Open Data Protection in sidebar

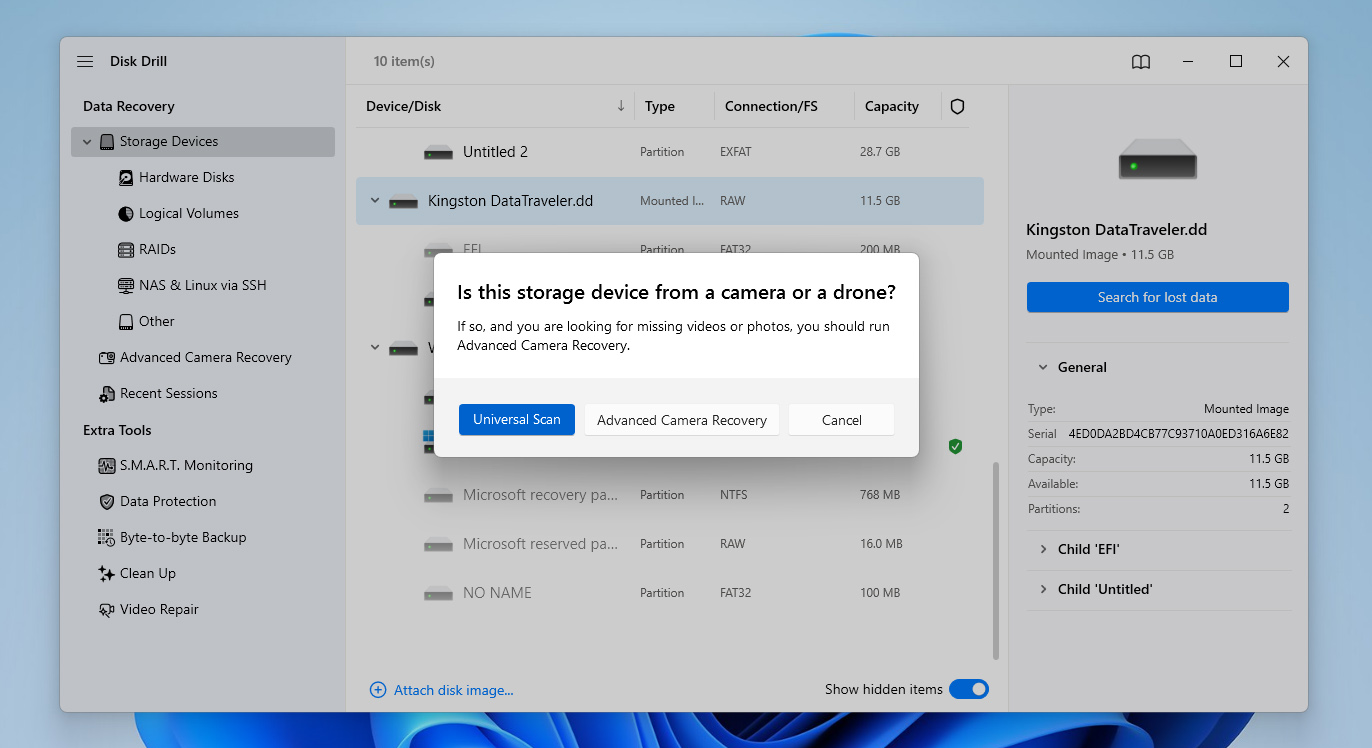[x=167, y=501]
